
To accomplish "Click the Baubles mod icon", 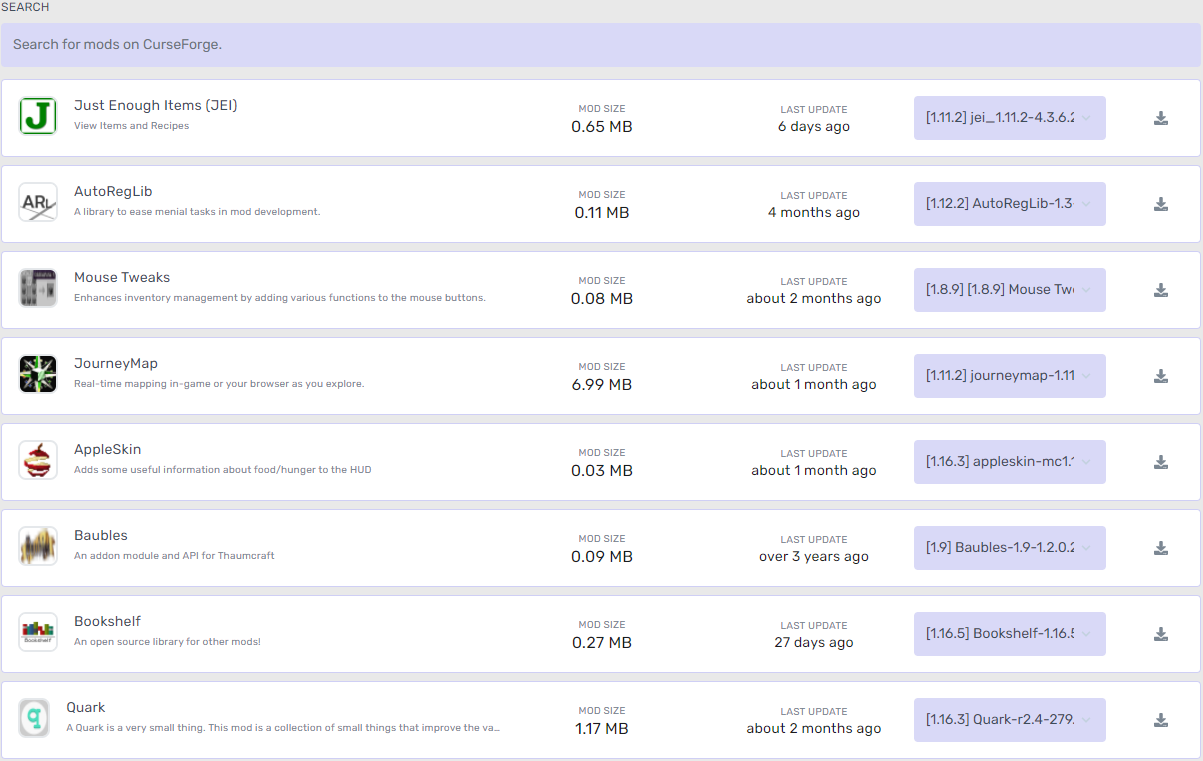I will point(38,546).
